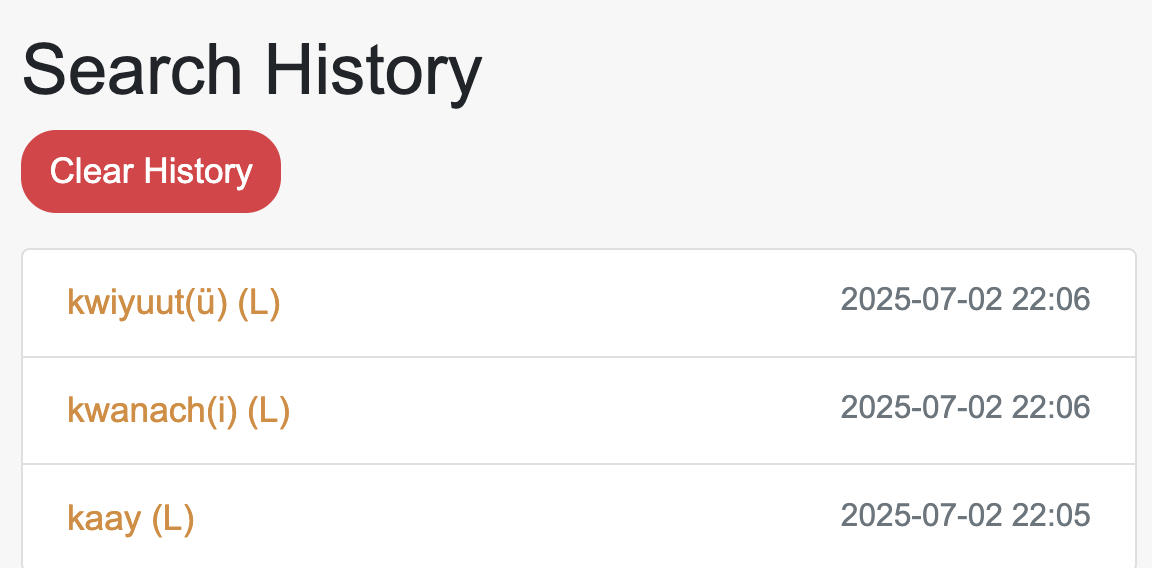Select the empty middle of the kwiyuut(ü) row
The height and width of the screenshot is (568, 1152).
tap(560, 302)
